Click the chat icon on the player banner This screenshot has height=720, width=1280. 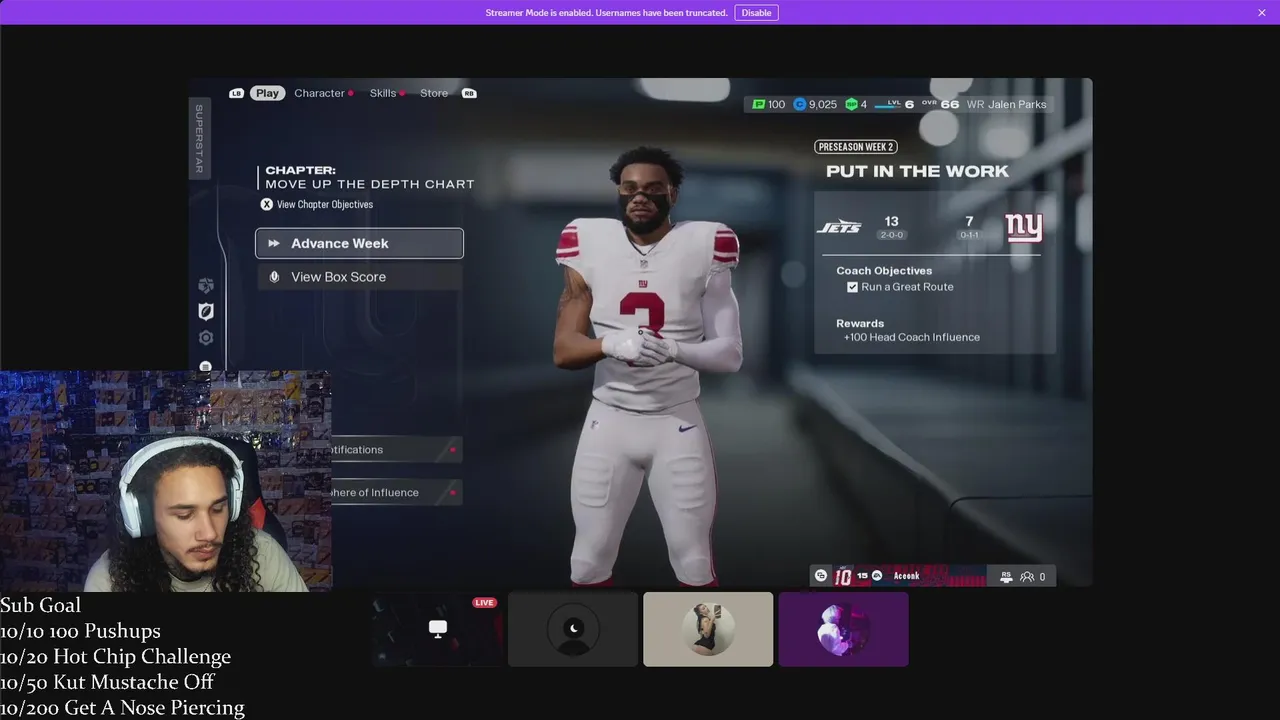tap(821, 576)
